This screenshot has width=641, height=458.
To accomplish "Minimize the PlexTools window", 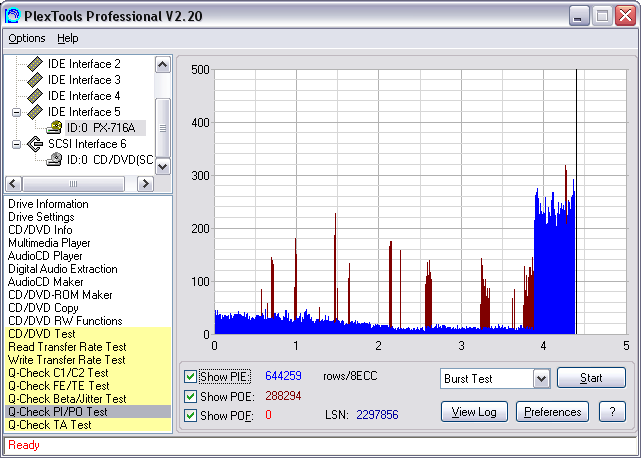I will (579, 16).
